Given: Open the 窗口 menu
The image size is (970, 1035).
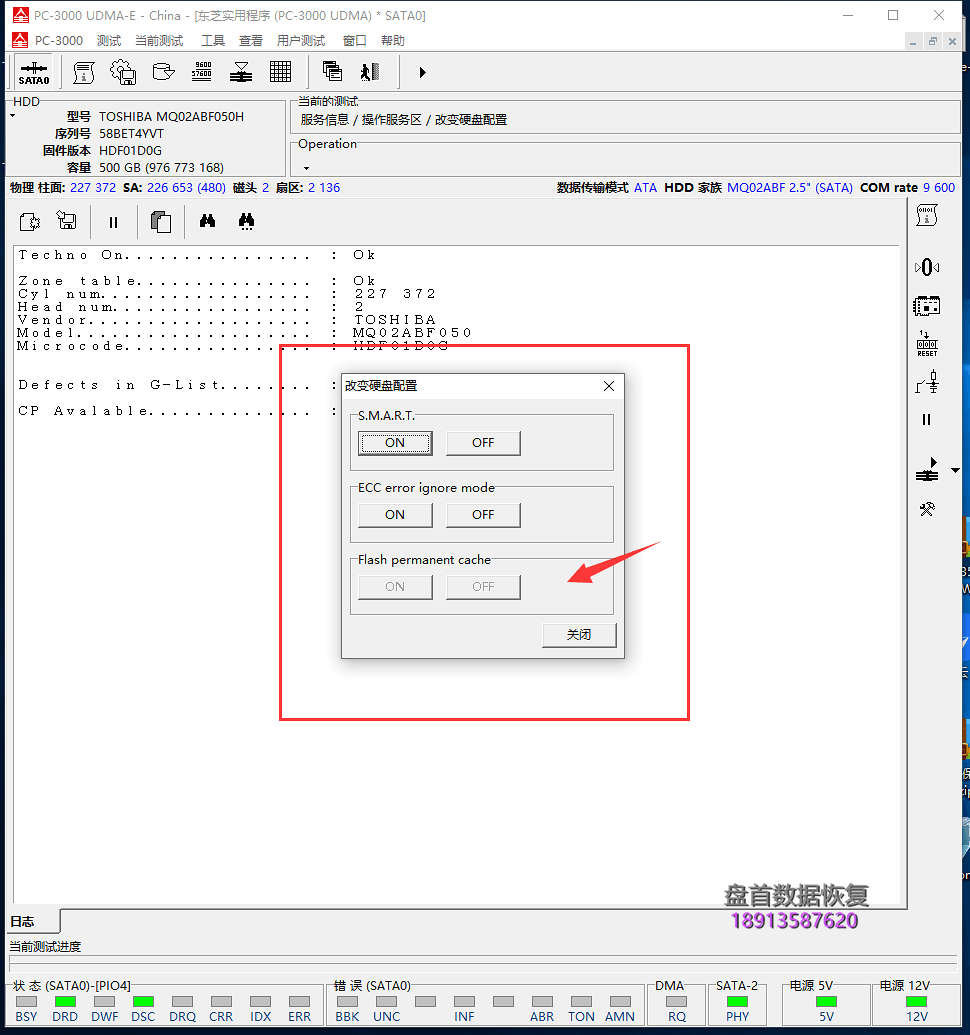Looking at the screenshot, I should click(x=354, y=41).
